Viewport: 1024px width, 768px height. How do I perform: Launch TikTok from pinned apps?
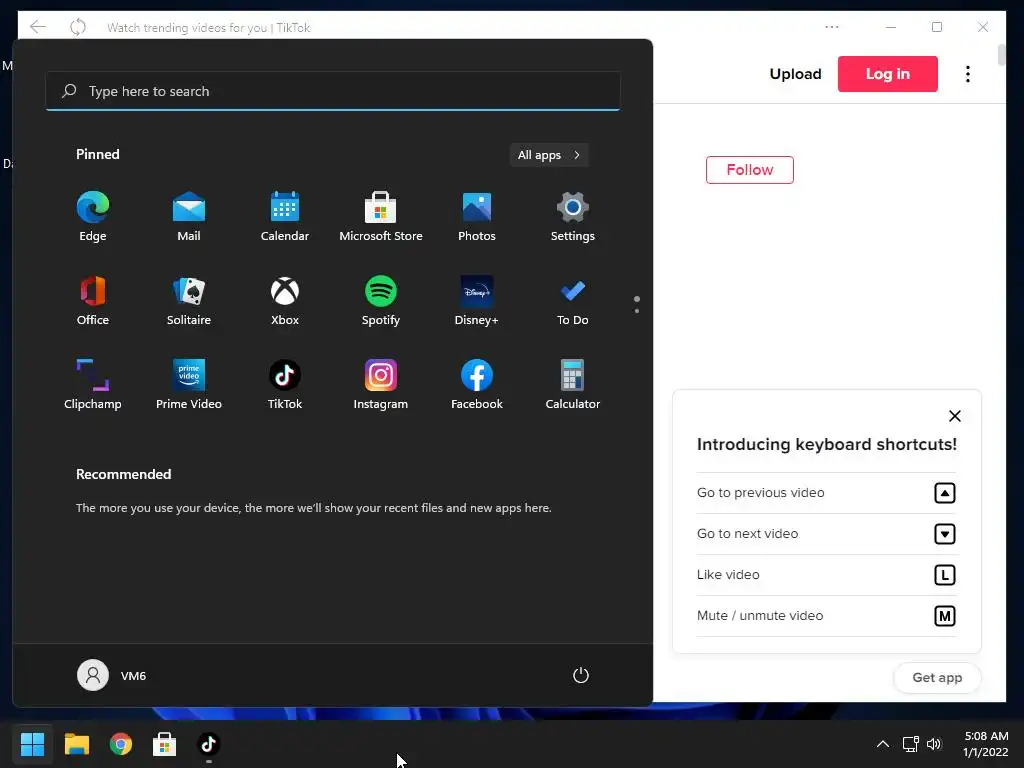point(285,385)
